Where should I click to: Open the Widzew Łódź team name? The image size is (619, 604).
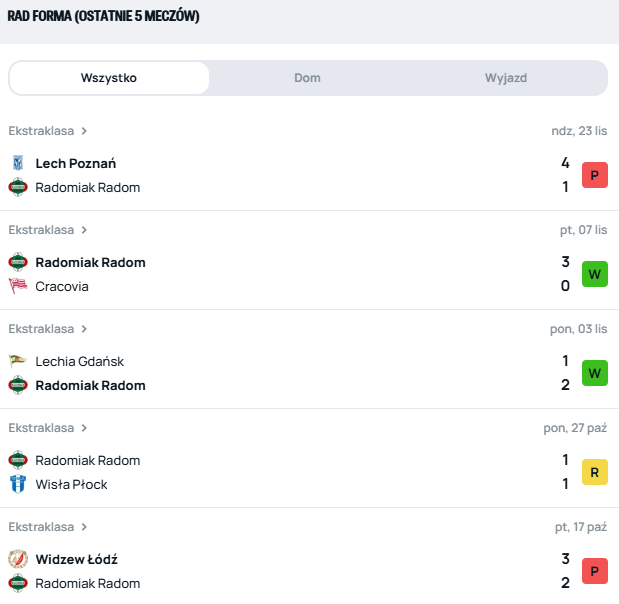click(x=76, y=559)
